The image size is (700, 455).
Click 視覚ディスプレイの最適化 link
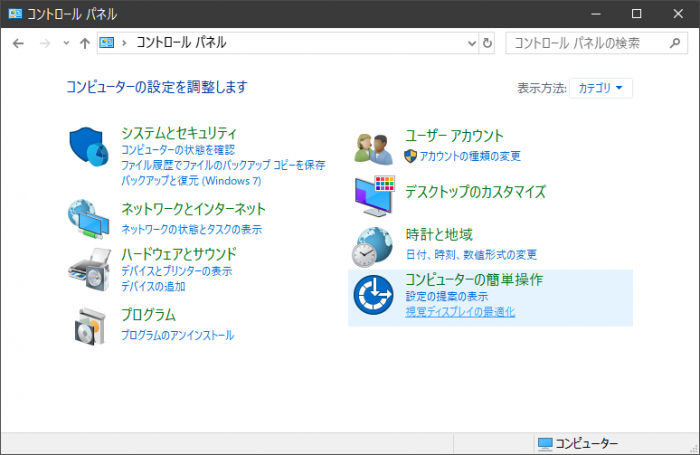point(460,312)
